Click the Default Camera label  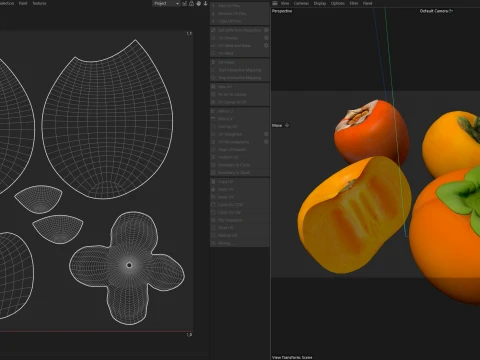(436, 11)
